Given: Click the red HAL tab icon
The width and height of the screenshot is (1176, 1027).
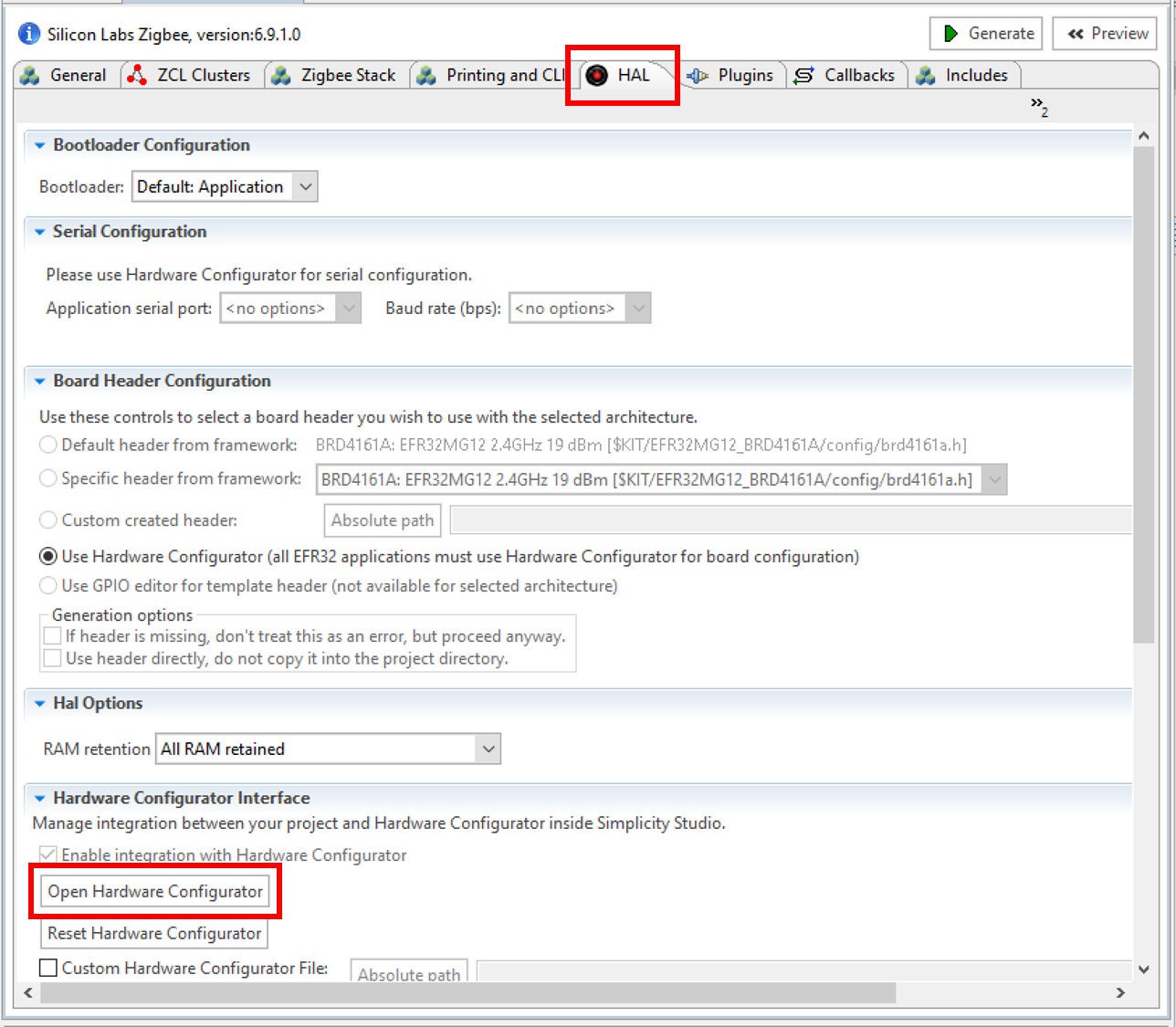Looking at the screenshot, I should pyautogui.click(x=597, y=75).
